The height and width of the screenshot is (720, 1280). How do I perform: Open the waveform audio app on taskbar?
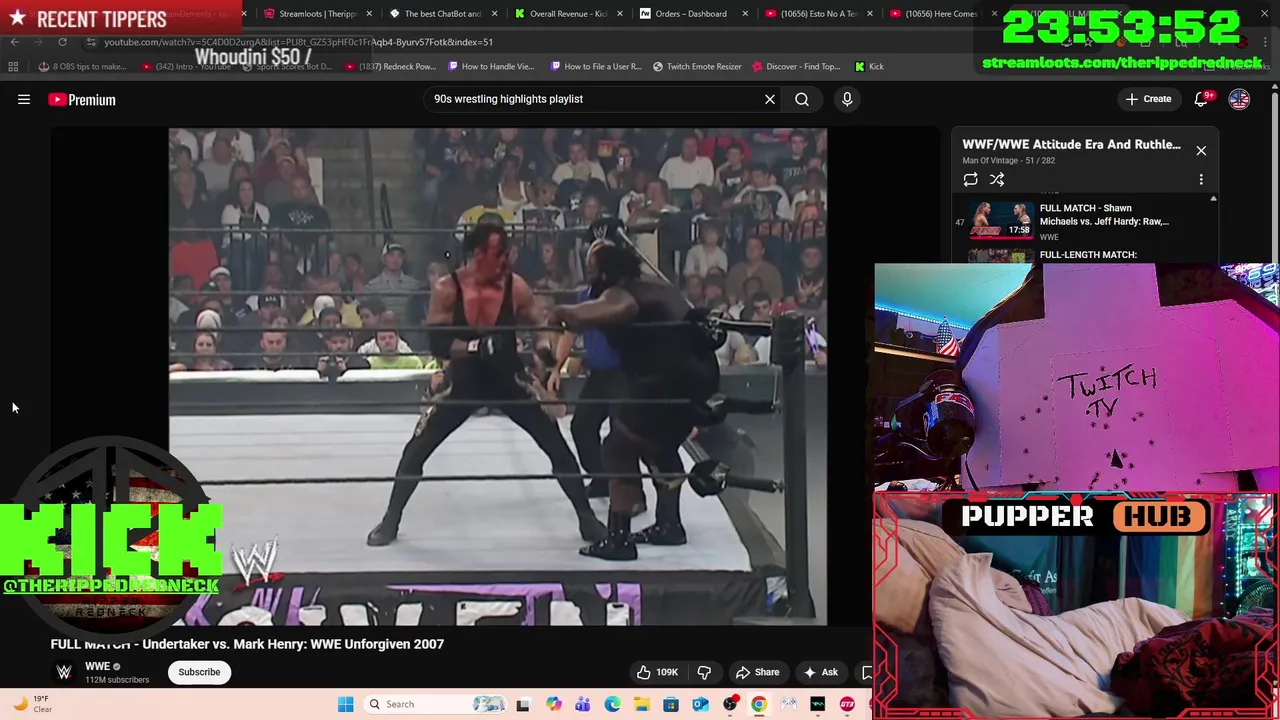click(x=818, y=704)
